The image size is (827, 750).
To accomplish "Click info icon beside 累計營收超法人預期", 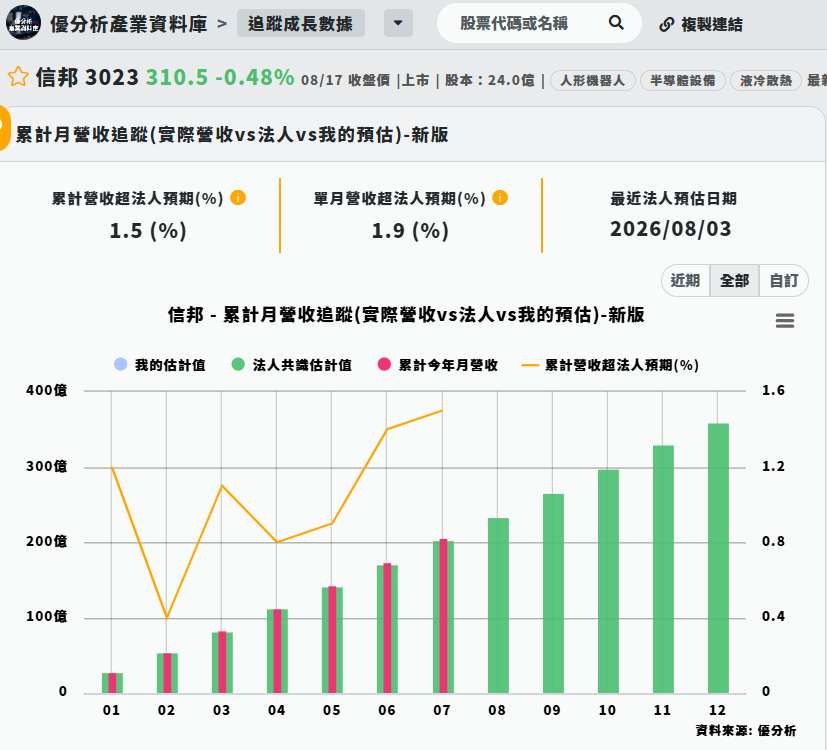I will click(x=238, y=198).
